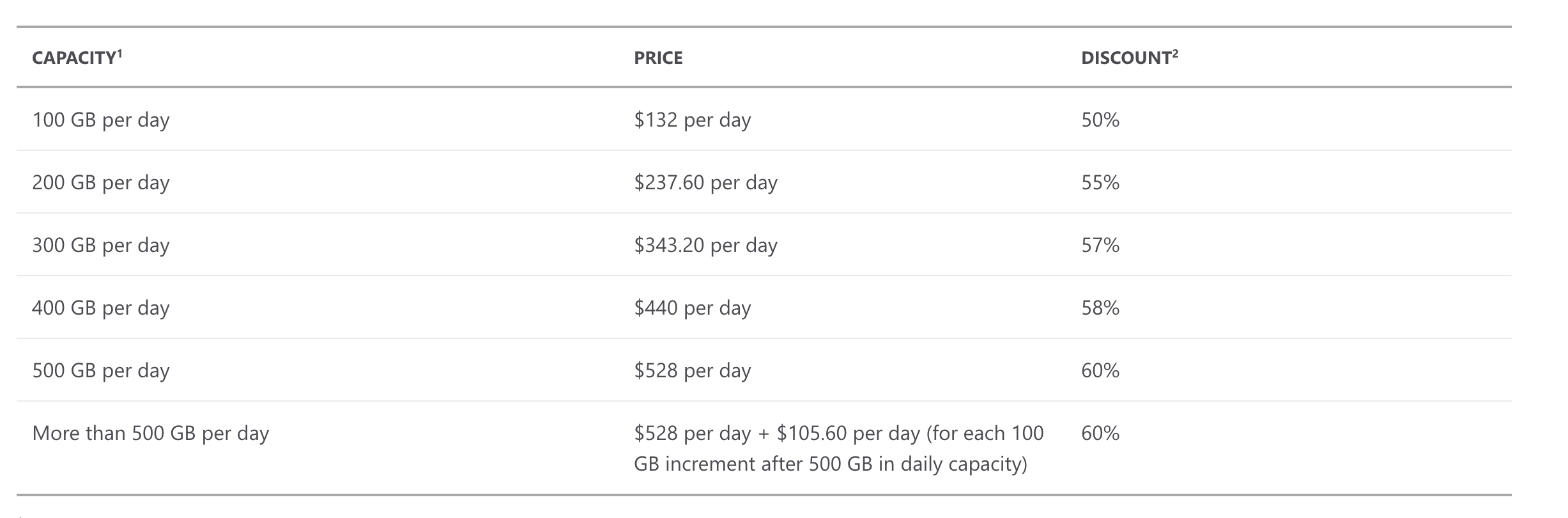Click the superscript footnote 2 next to DISCOUNT

click(1176, 54)
